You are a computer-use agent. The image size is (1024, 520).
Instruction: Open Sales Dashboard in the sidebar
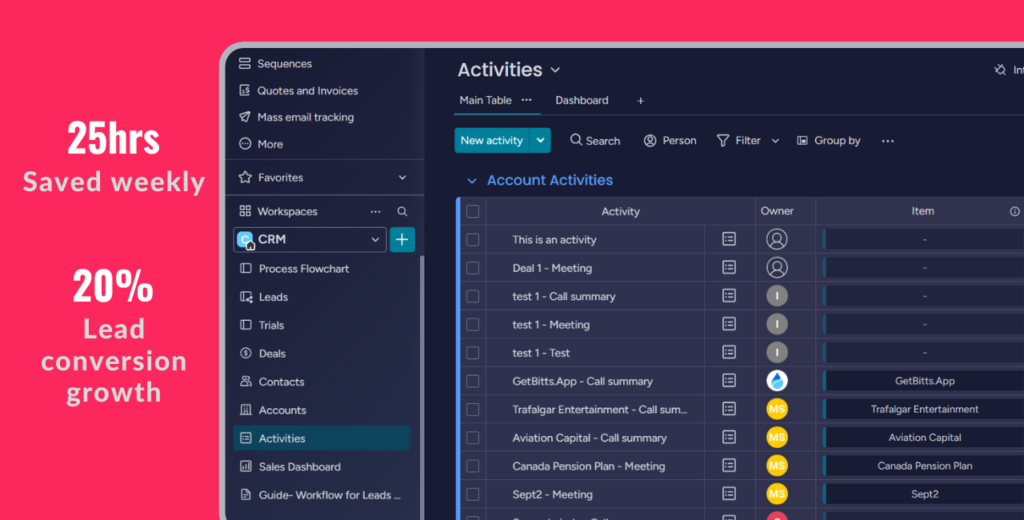tap(299, 467)
